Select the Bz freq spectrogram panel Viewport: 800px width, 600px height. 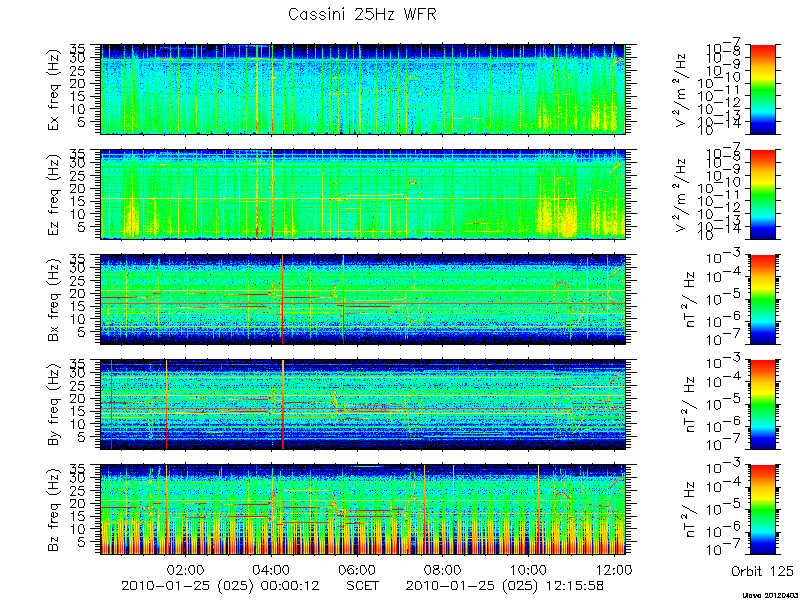pyautogui.click(x=363, y=509)
